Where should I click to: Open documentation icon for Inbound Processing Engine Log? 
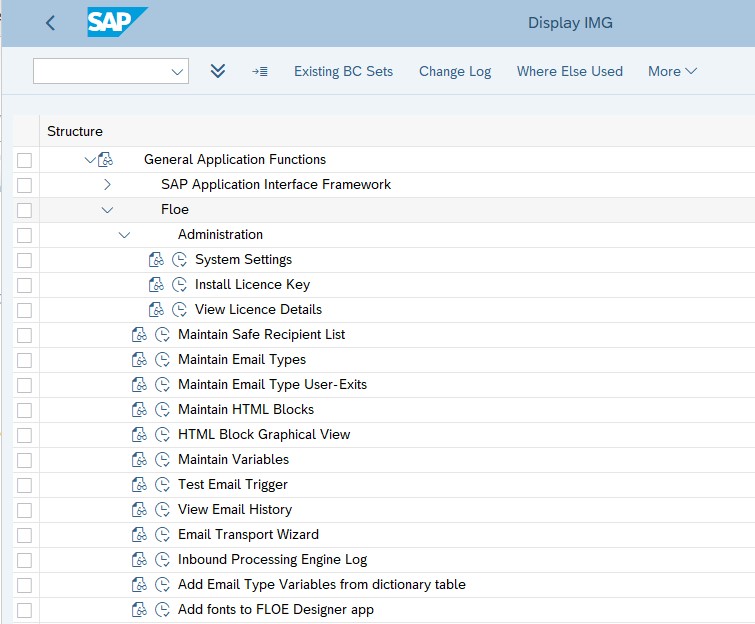[x=139, y=560]
